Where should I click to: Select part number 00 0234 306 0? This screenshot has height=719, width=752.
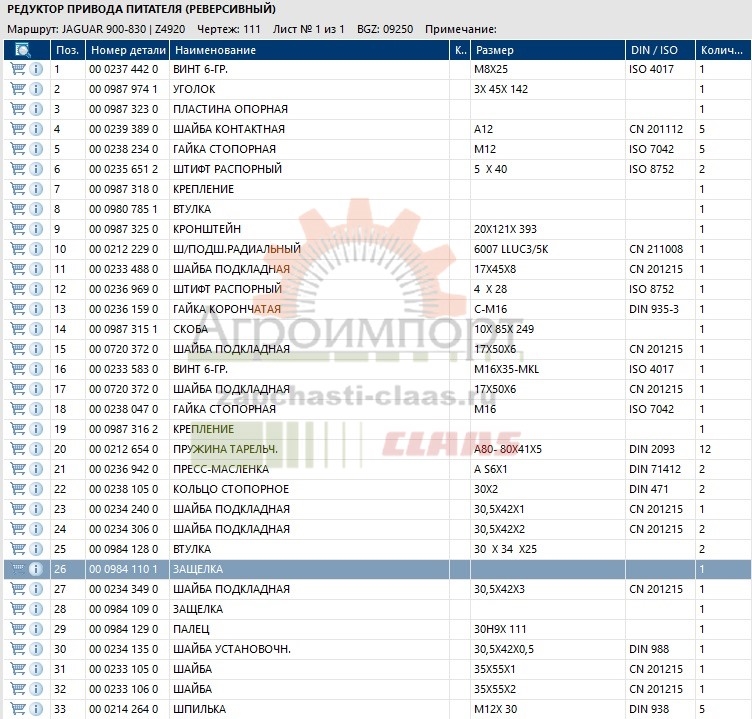[x=123, y=529]
